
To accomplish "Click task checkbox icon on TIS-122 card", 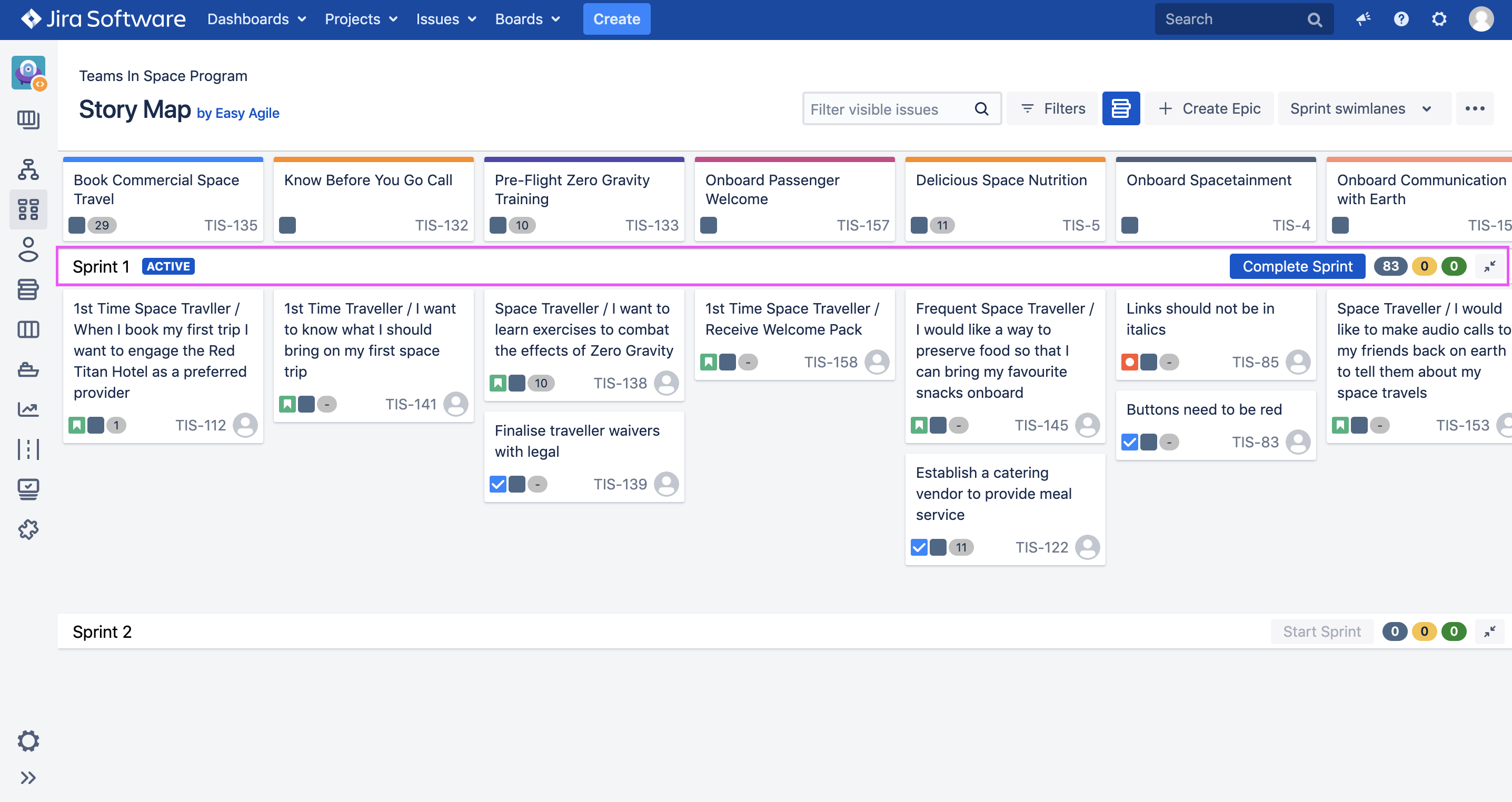I will (919, 547).
